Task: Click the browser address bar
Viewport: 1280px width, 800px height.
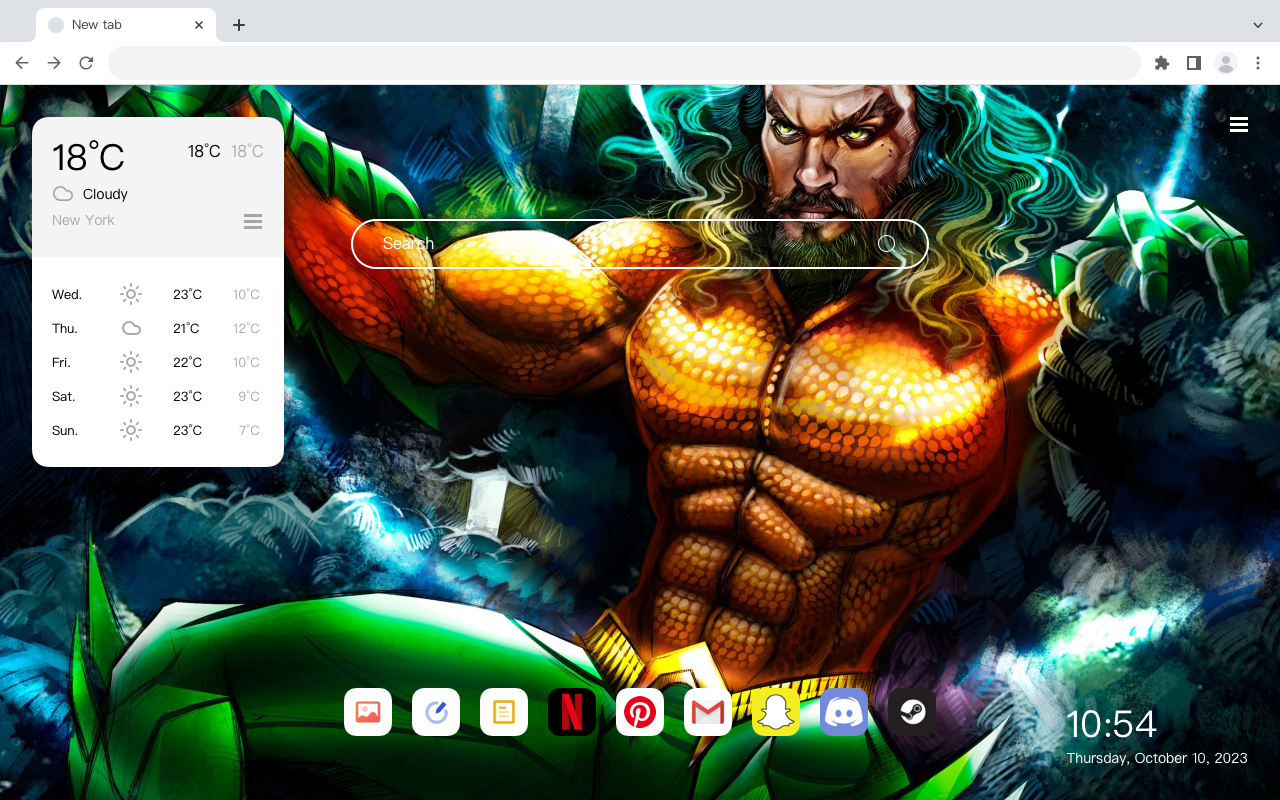Action: [x=624, y=63]
